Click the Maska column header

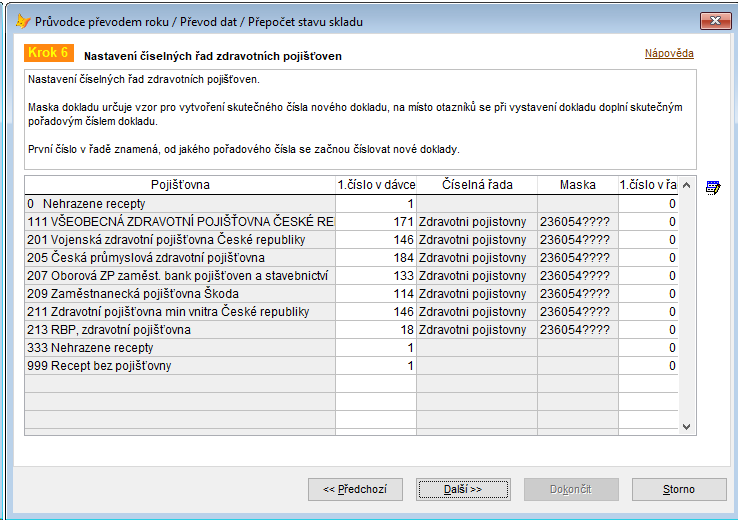(x=577, y=185)
